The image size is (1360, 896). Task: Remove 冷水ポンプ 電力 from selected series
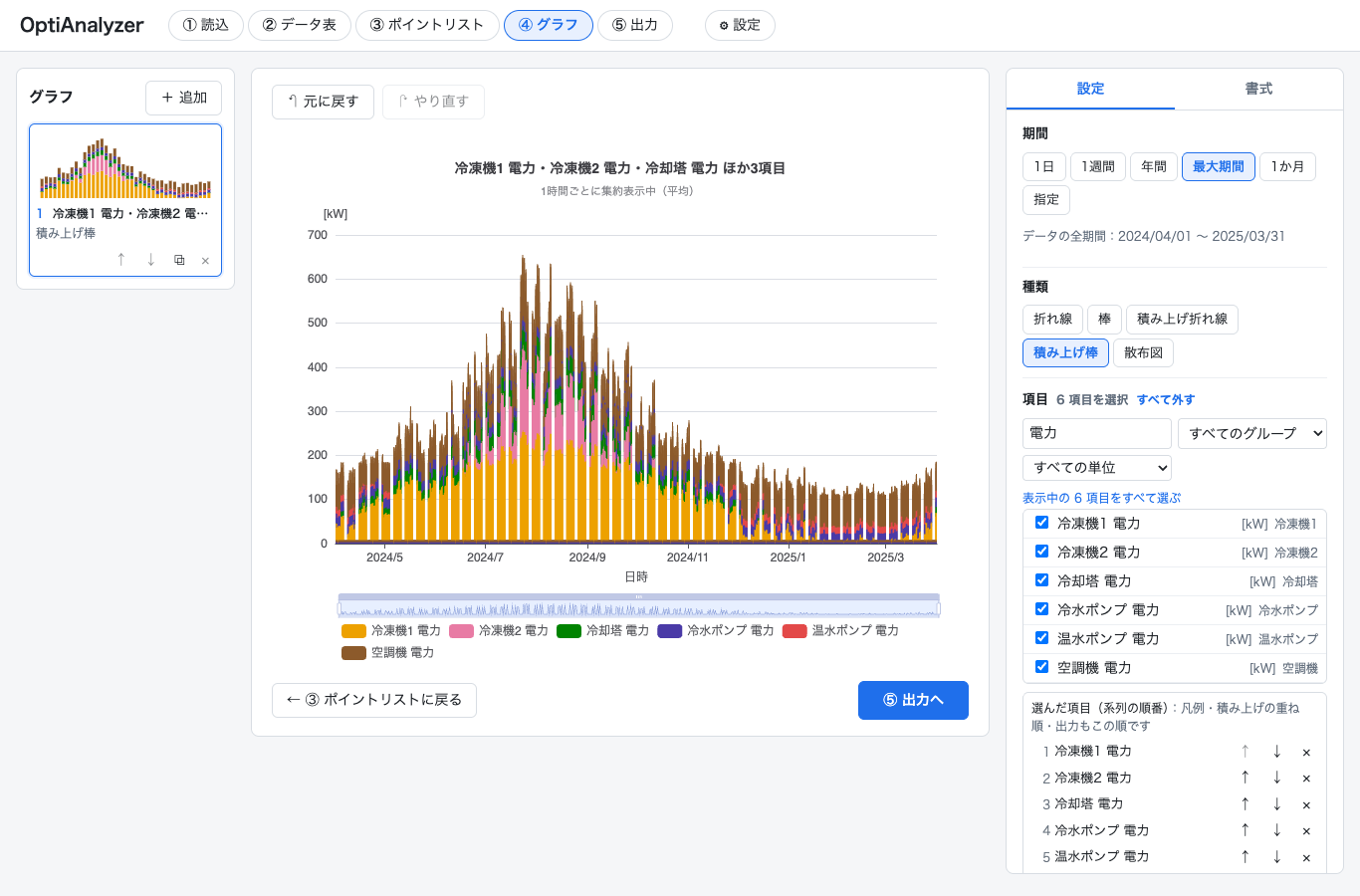[1306, 830]
